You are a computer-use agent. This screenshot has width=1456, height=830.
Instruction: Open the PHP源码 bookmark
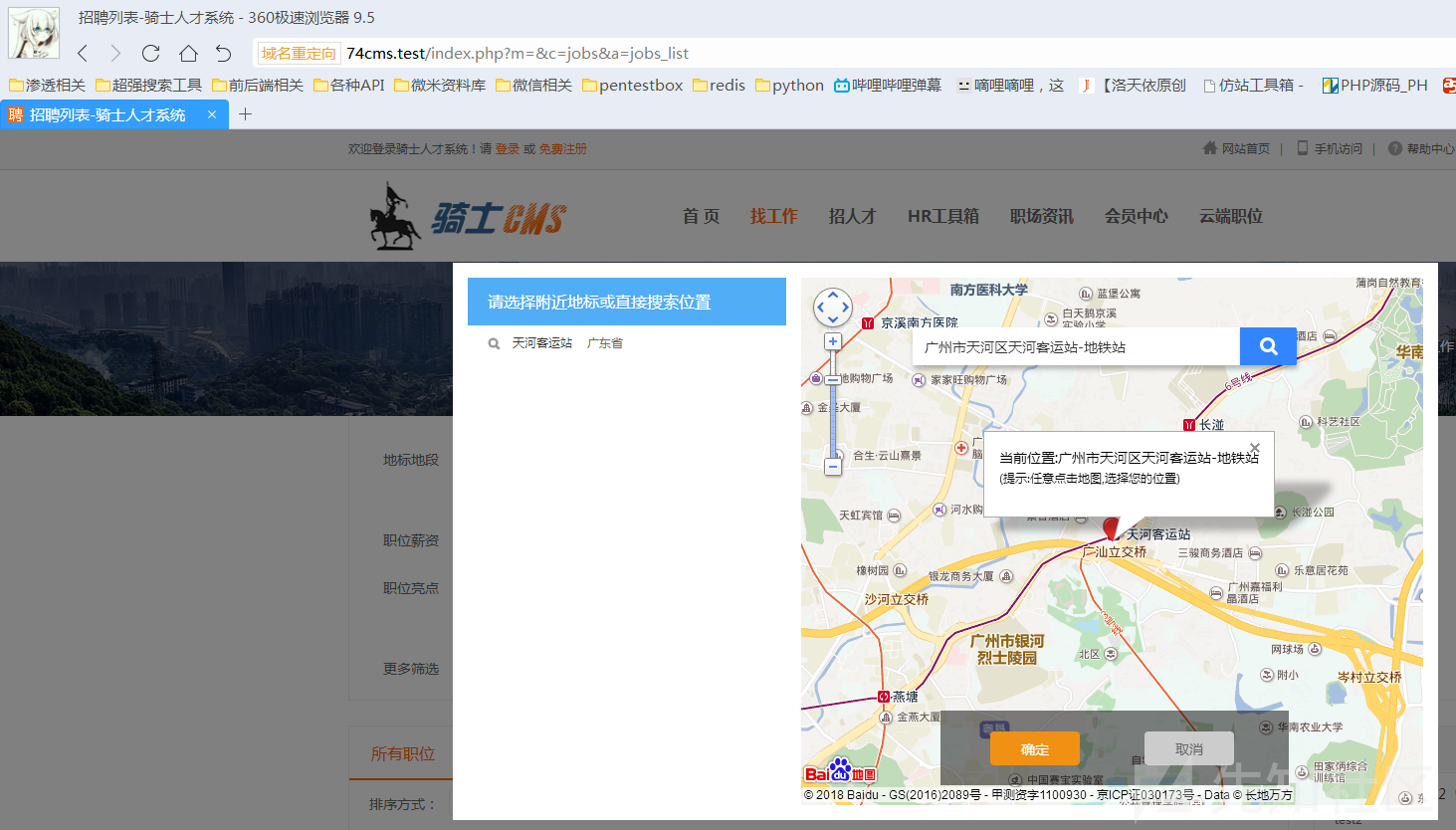point(1374,86)
